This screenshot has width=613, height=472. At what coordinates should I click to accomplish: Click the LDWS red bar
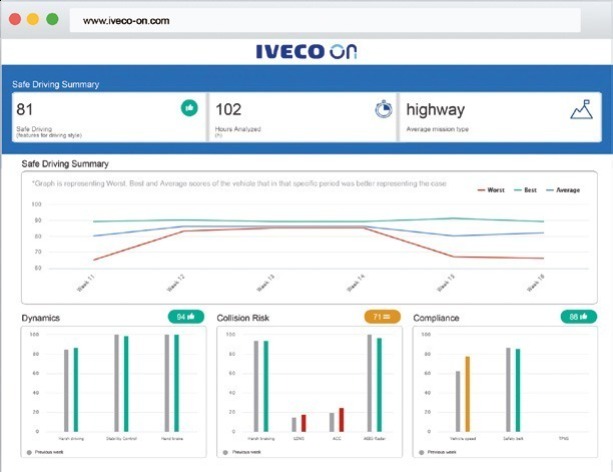pyautogui.click(x=304, y=423)
